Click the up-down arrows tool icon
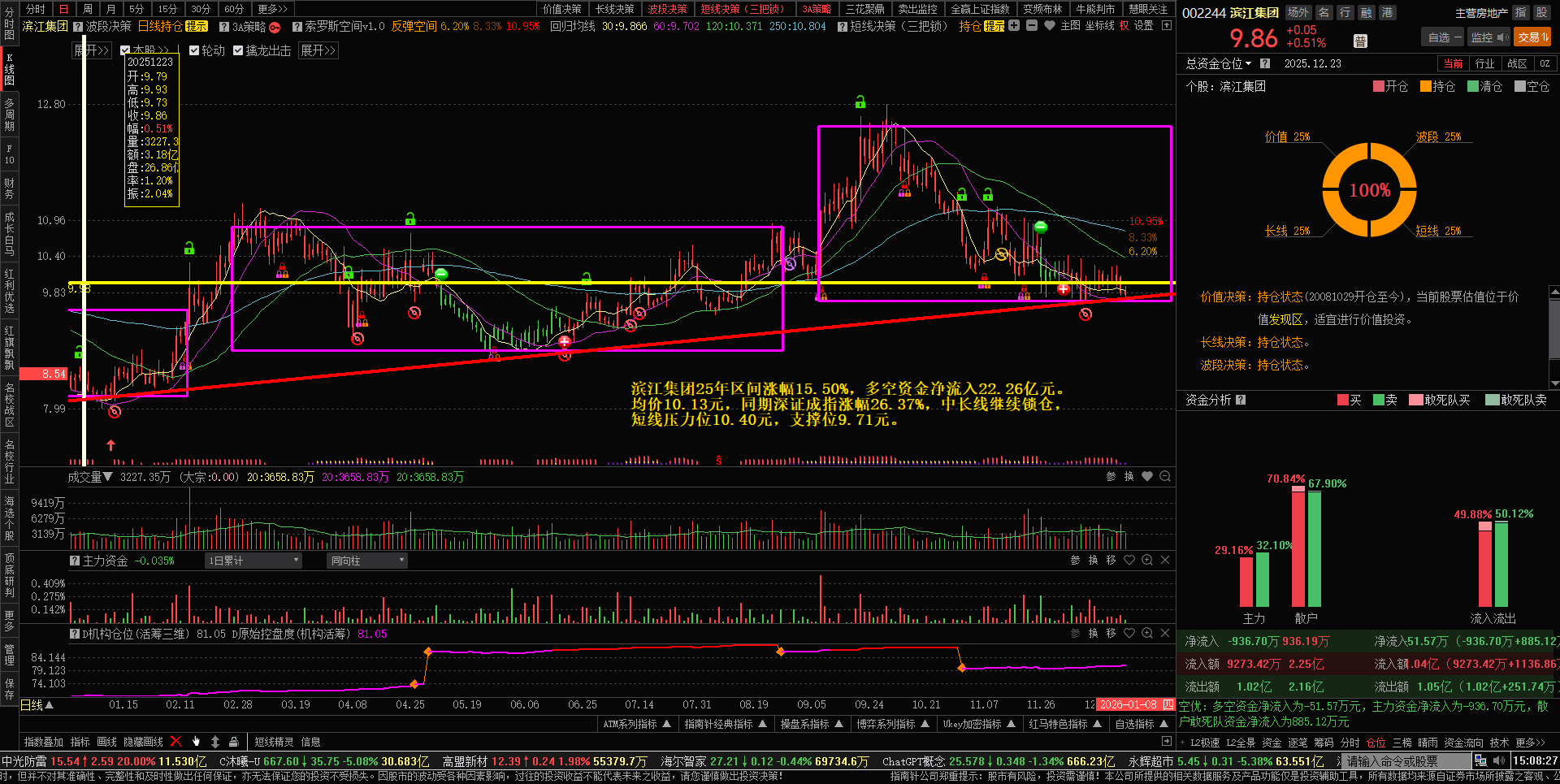The image size is (1560, 784). (214, 741)
